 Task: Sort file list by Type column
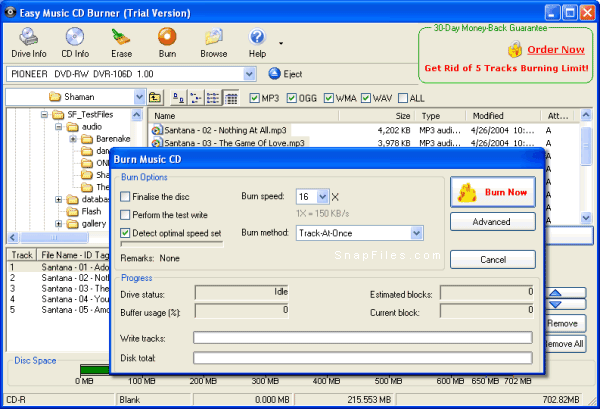point(441,116)
